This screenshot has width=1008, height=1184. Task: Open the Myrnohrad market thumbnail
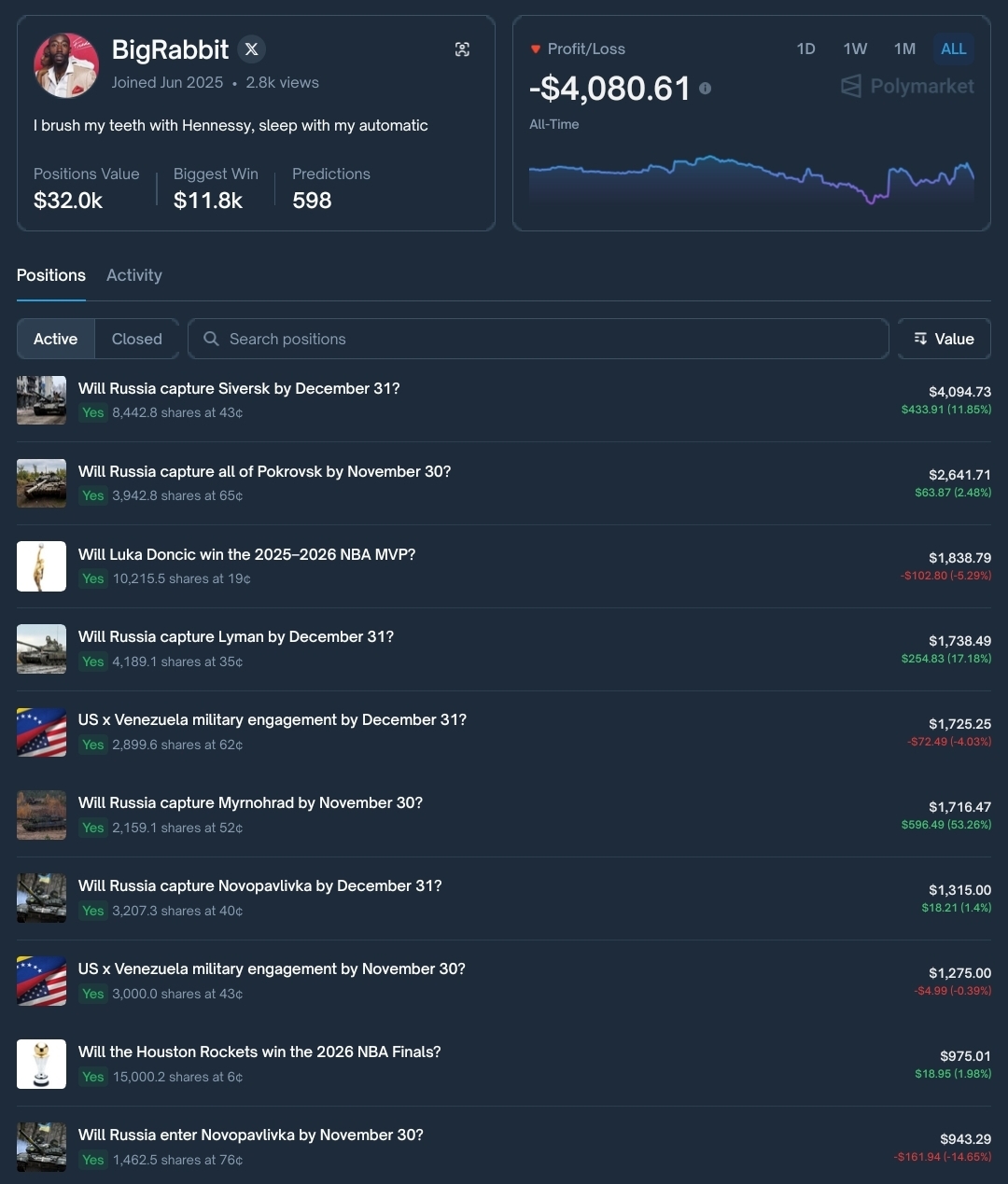[41, 815]
